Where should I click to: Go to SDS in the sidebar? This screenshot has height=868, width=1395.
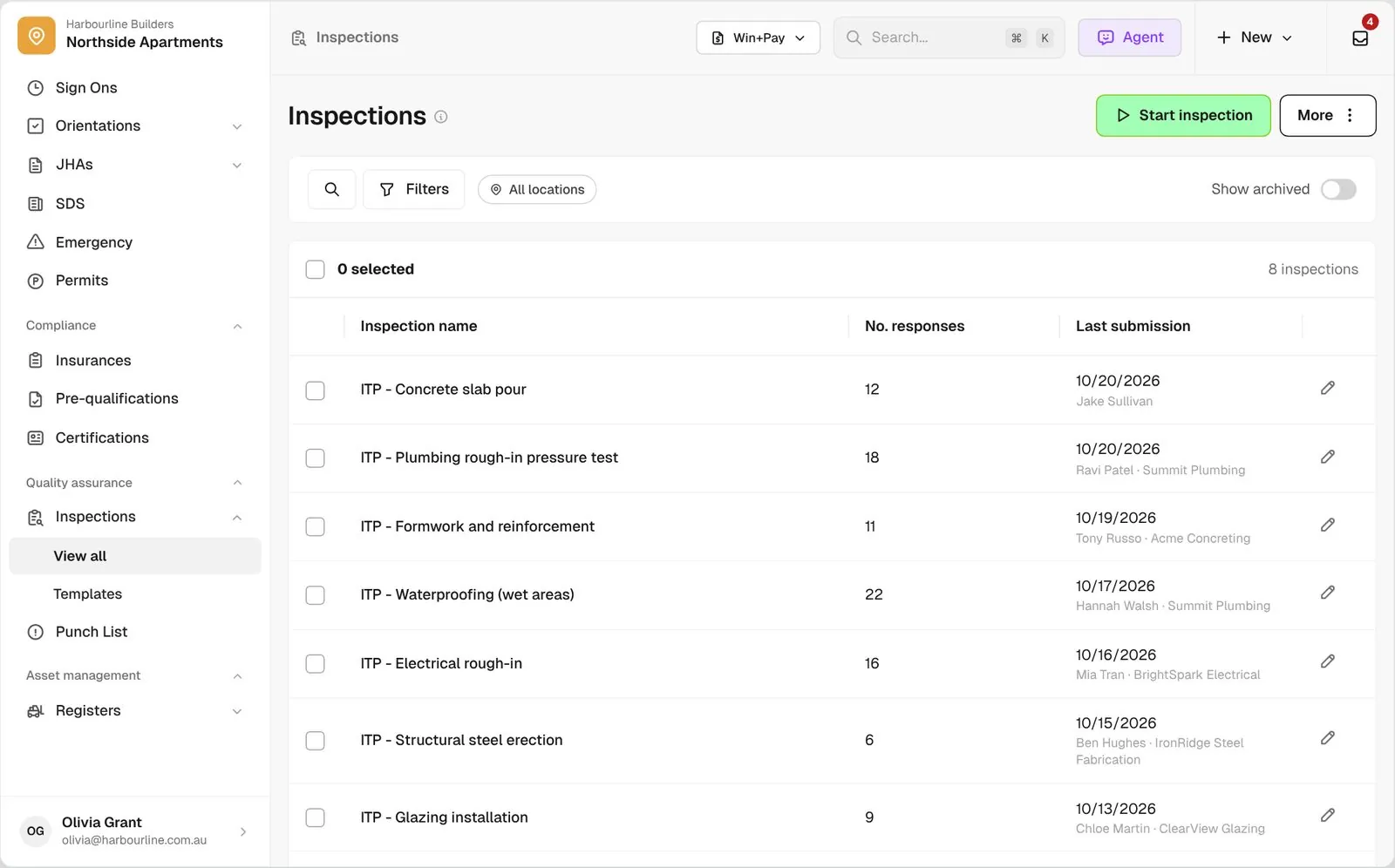point(70,204)
